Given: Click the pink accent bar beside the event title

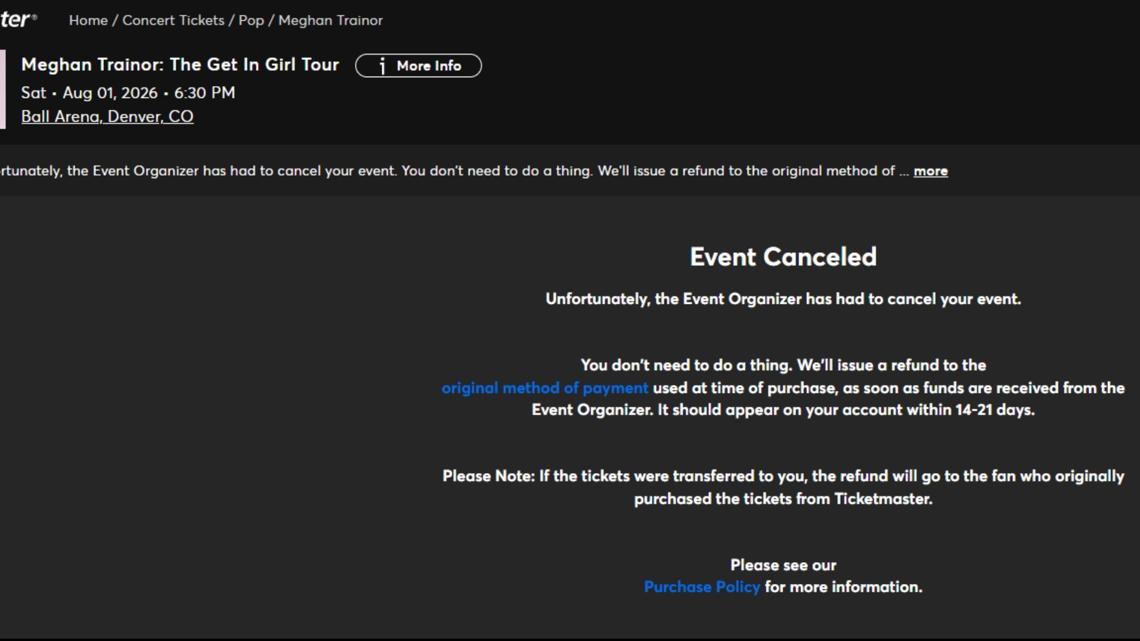Looking at the screenshot, I should 2,89.
